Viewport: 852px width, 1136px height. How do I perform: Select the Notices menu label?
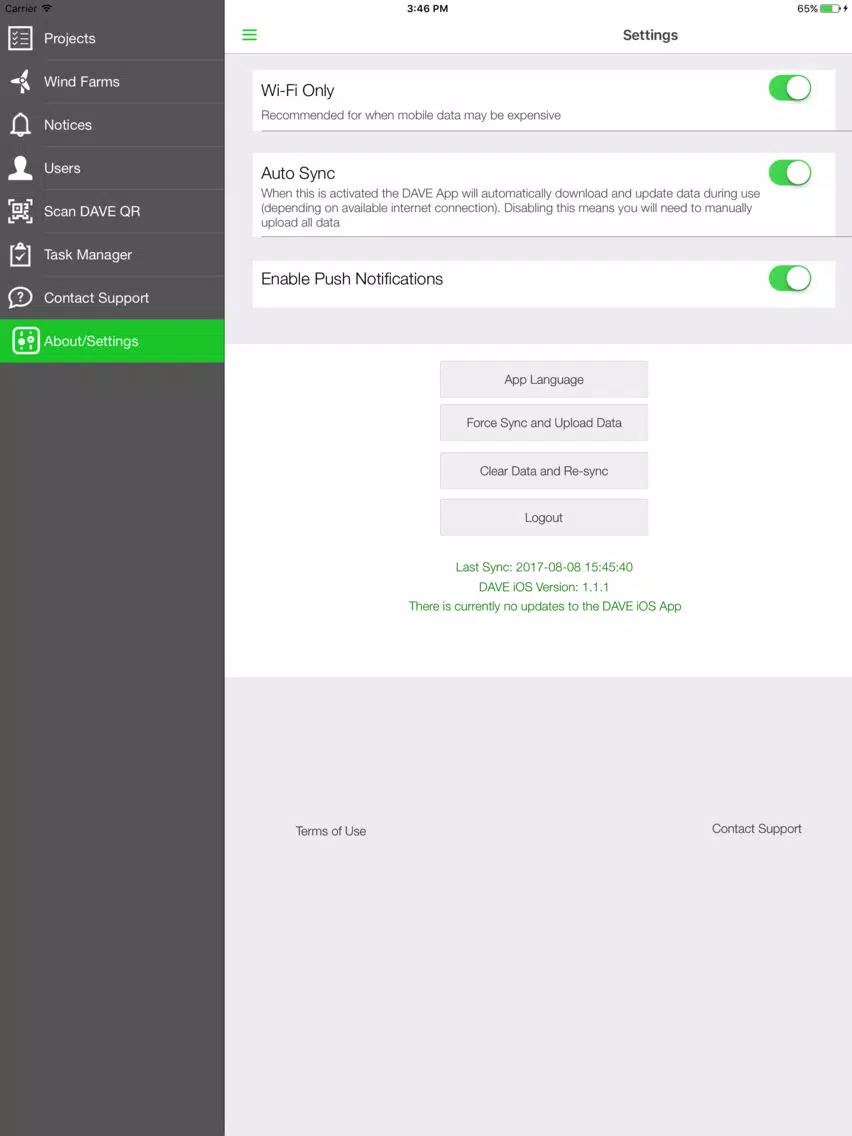(67, 125)
